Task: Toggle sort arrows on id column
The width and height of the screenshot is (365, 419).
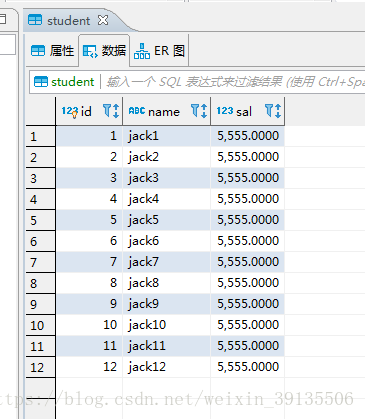Action: (116, 111)
